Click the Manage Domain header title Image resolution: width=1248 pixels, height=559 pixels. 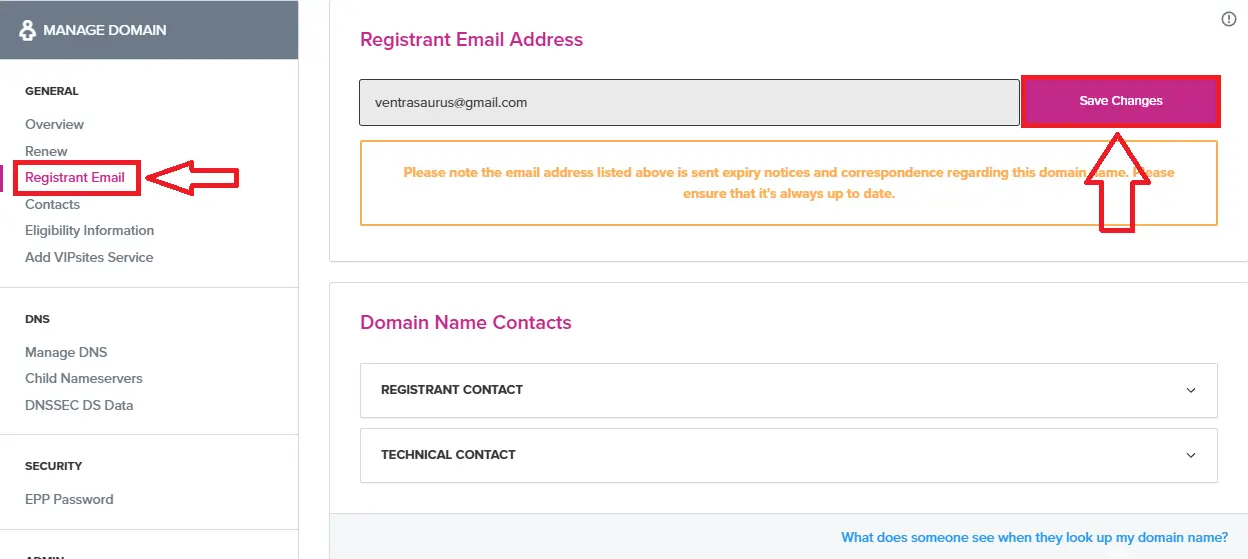coord(104,30)
